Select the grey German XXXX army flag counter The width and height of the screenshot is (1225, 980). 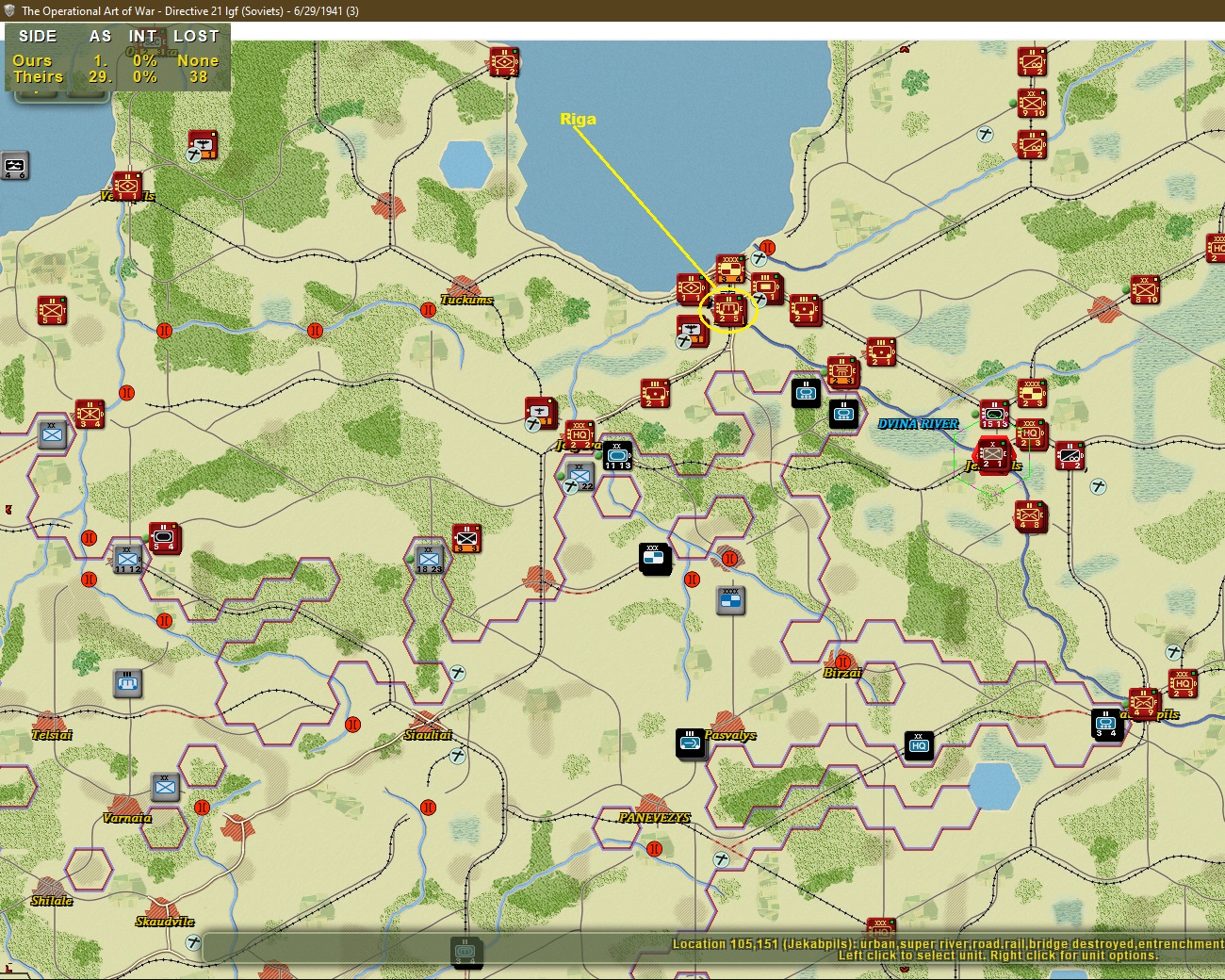click(x=730, y=599)
